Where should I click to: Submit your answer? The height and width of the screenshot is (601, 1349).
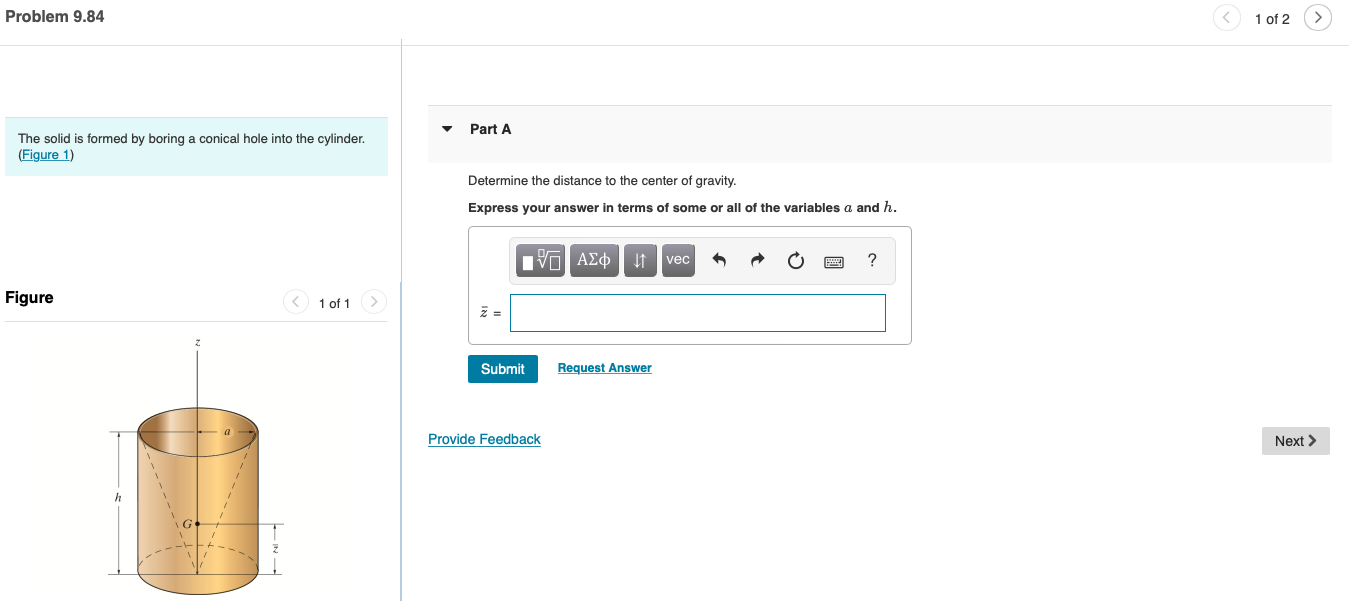tap(502, 368)
